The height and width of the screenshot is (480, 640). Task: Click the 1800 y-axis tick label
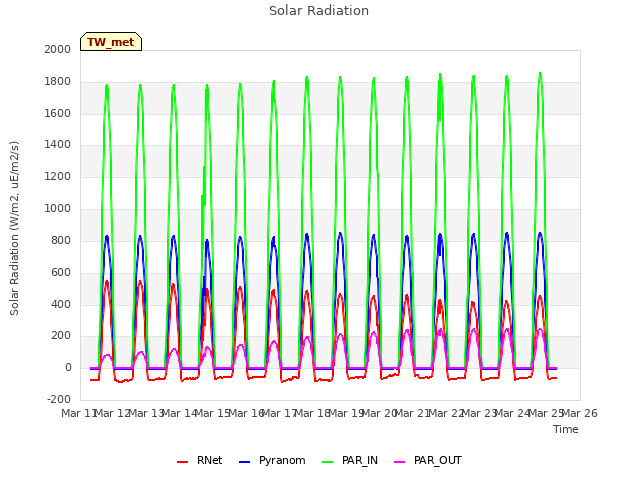pos(58,82)
